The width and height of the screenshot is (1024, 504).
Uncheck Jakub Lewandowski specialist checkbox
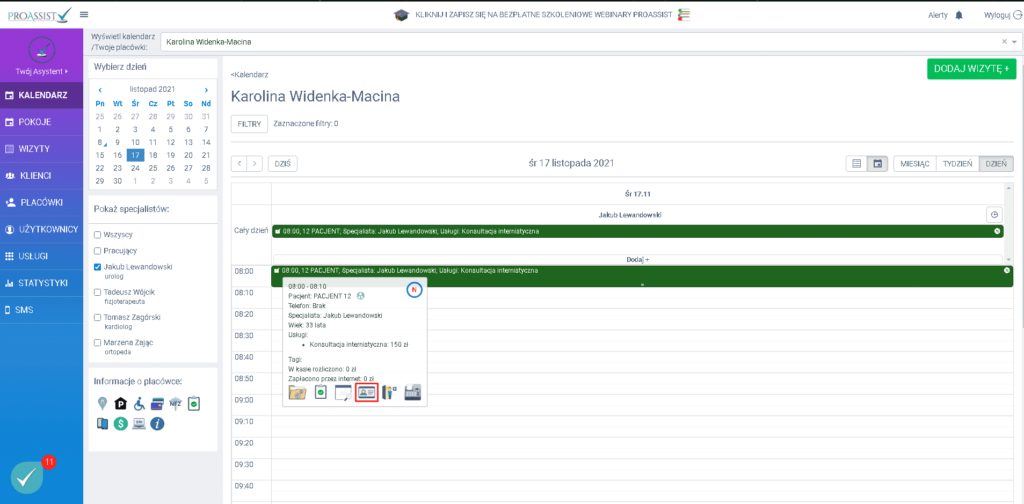pyautogui.click(x=97, y=267)
